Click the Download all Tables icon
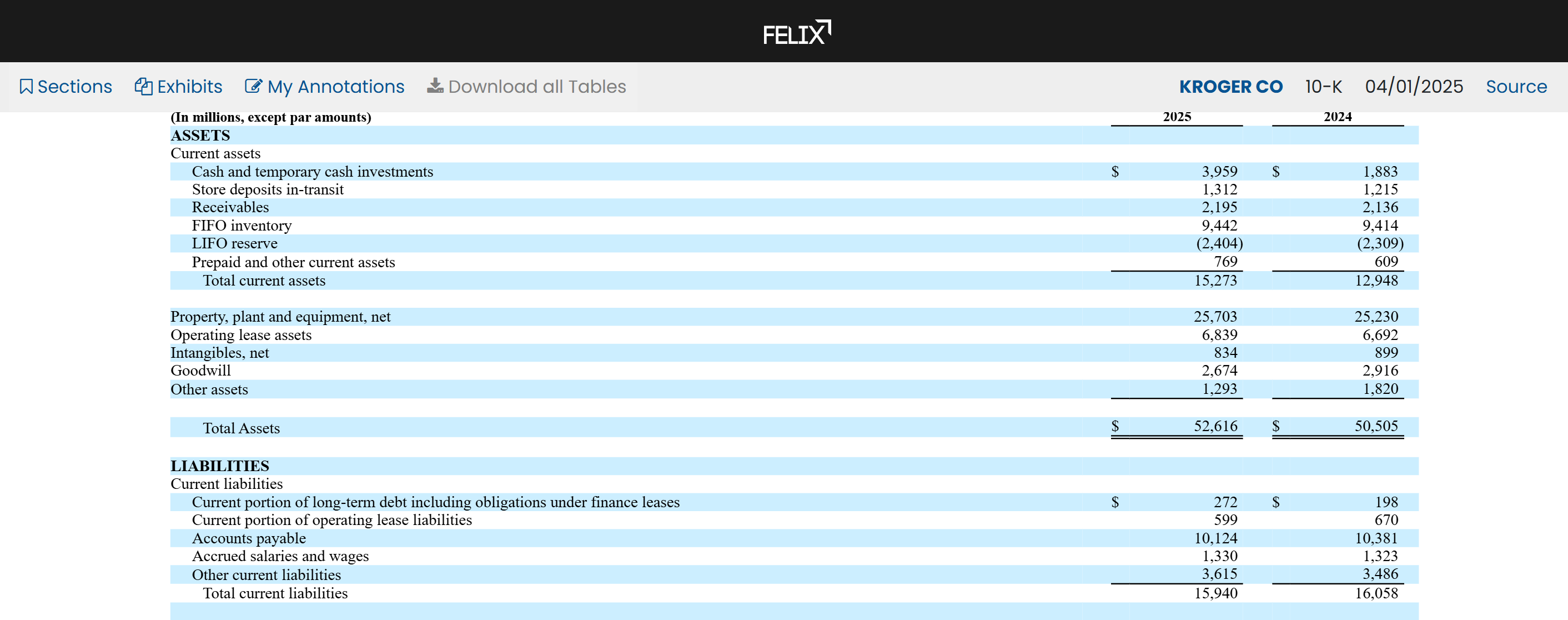Image resolution: width=1568 pixels, height=620 pixels. click(x=435, y=87)
